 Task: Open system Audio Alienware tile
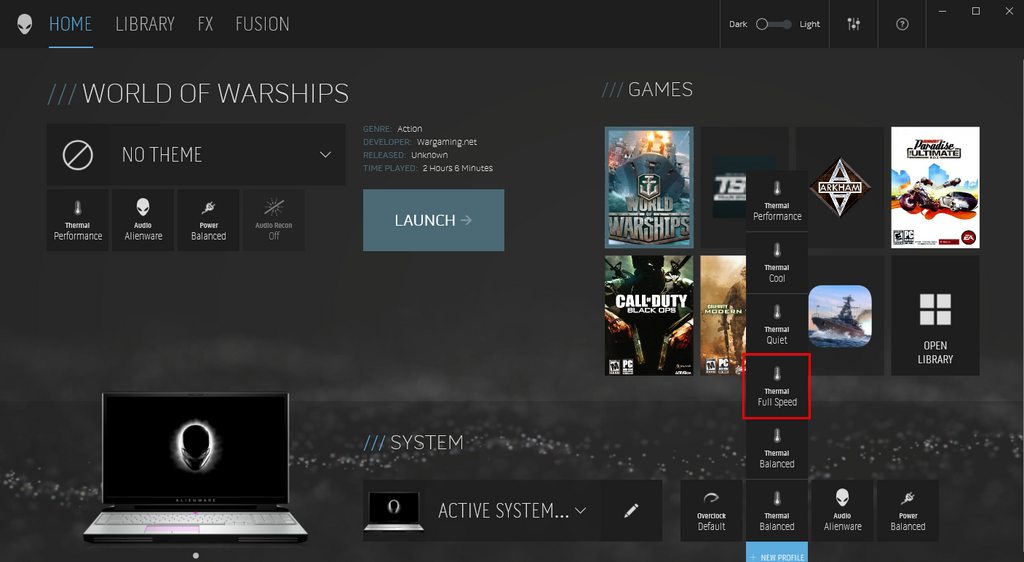click(842, 510)
